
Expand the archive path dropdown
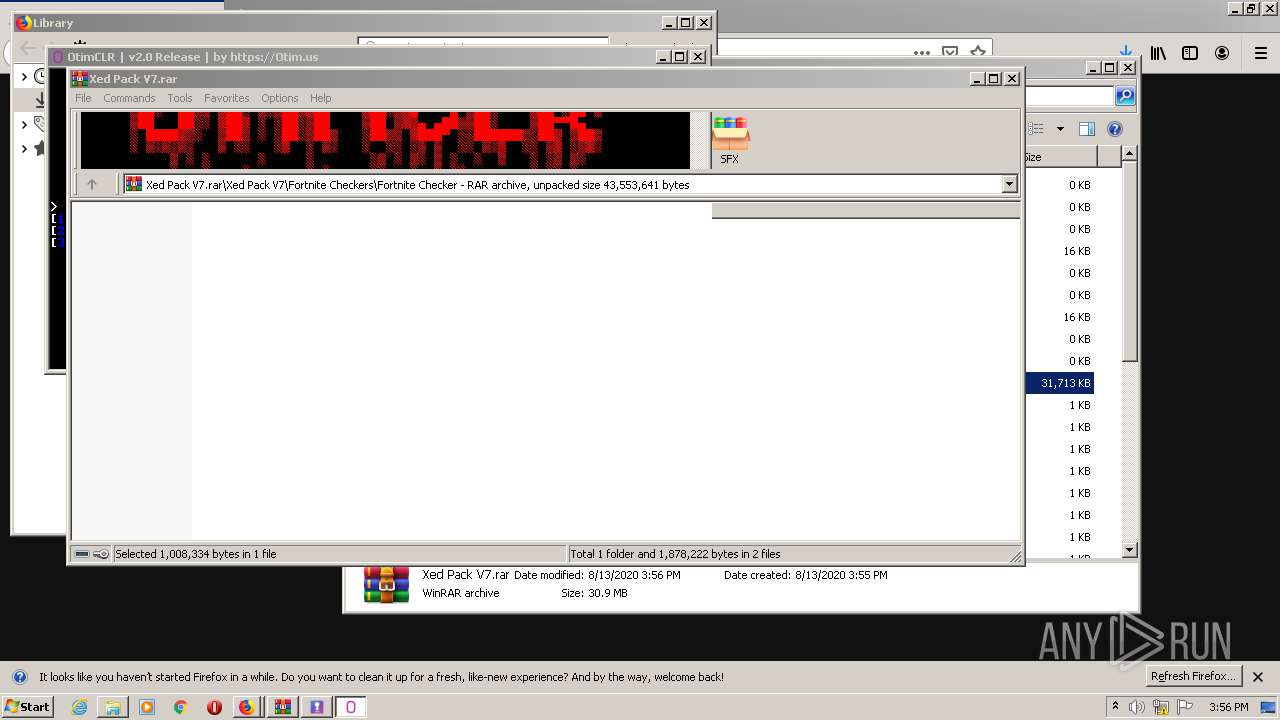(1009, 184)
